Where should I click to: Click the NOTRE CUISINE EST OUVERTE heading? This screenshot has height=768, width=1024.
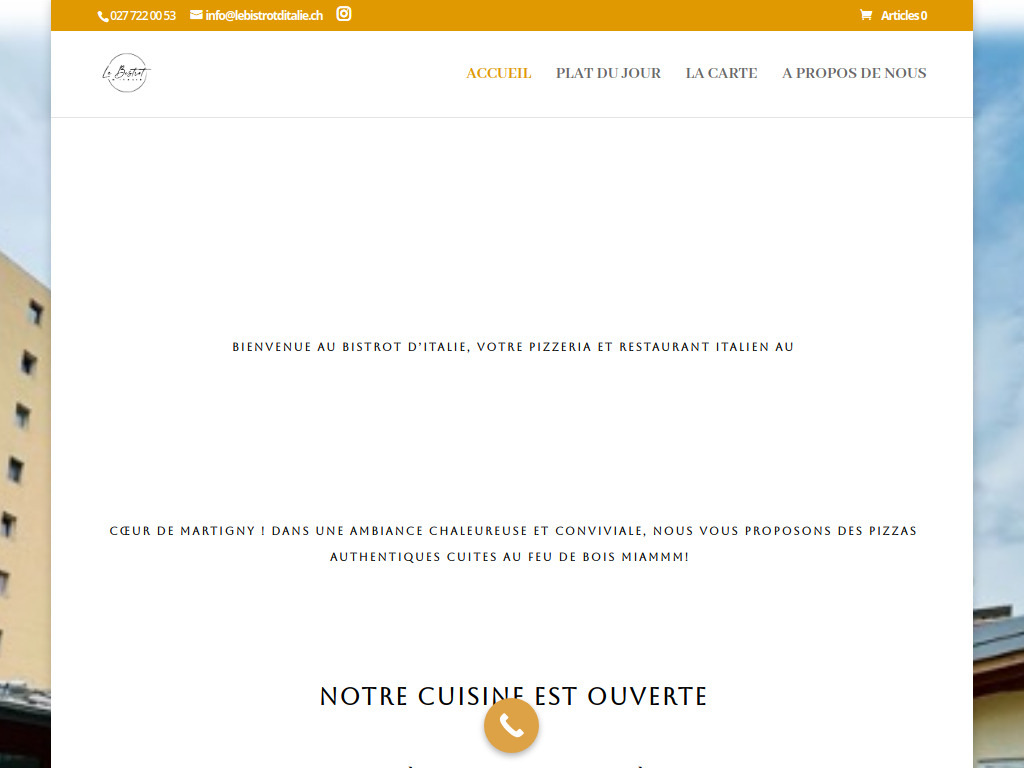click(x=512, y=696)
